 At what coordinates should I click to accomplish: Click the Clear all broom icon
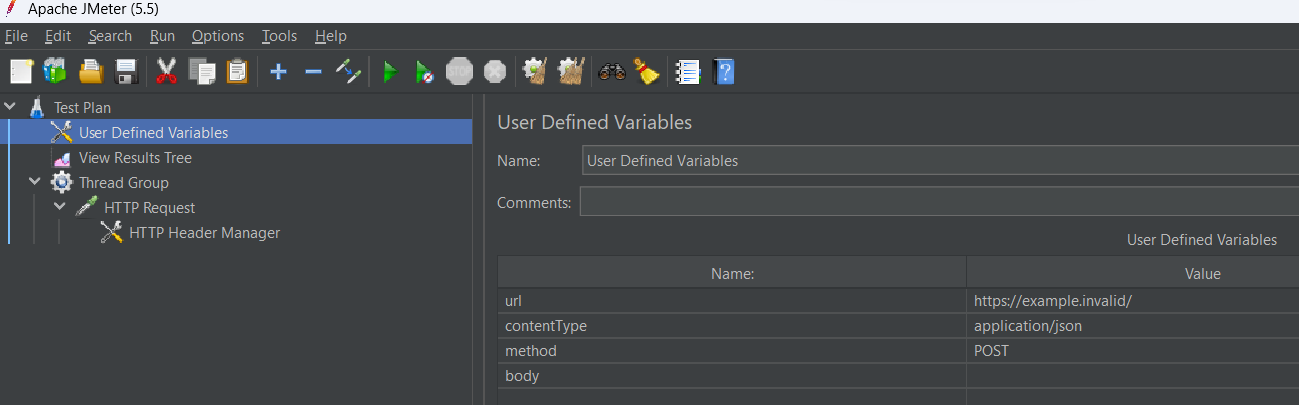647,72
